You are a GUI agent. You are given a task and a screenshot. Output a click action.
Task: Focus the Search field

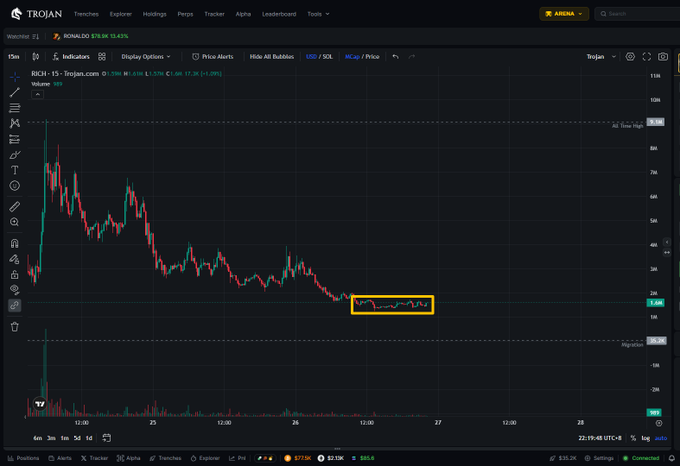(x=638, y=14)
